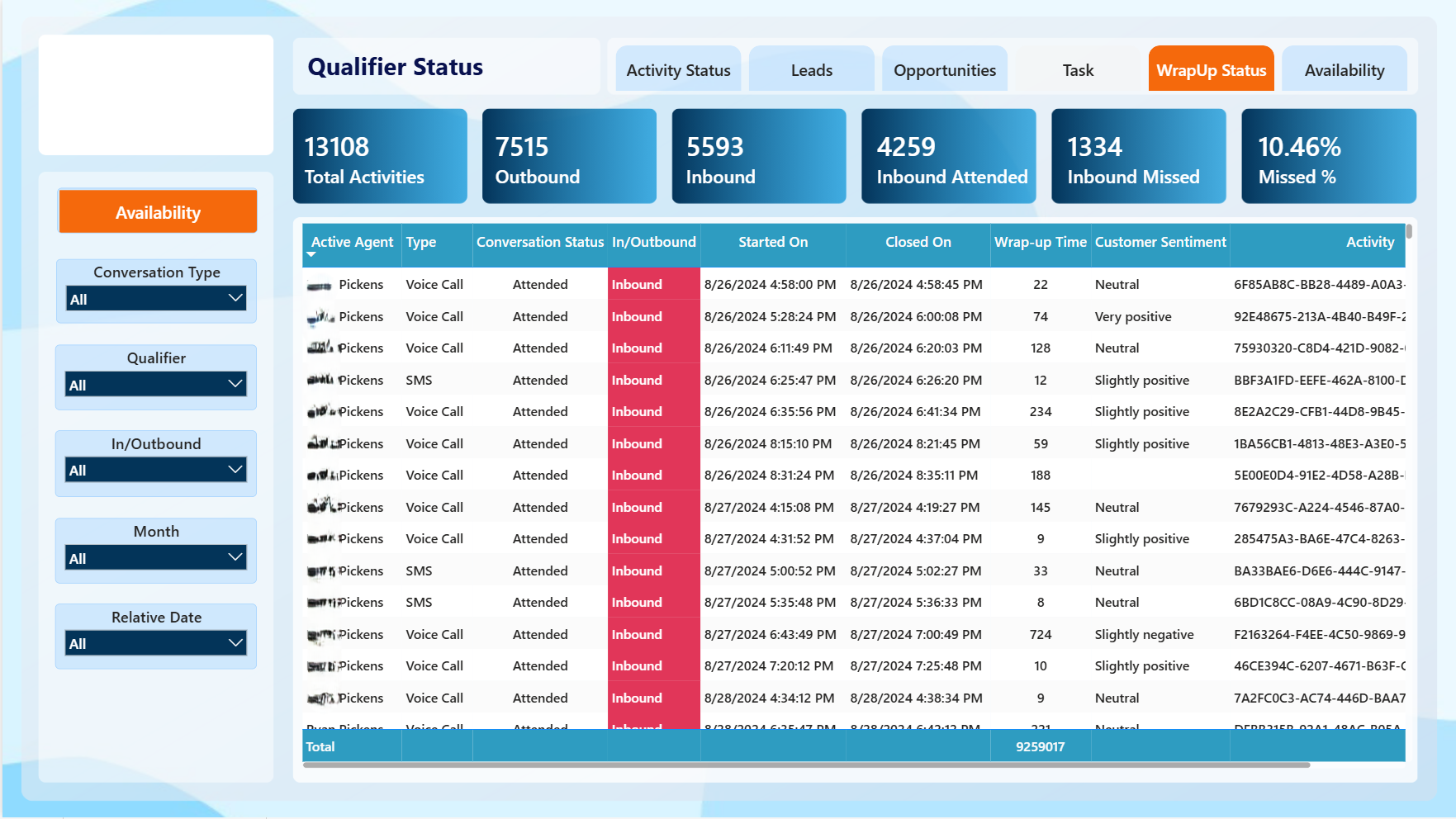This screenshot has width=1456, height=819.
Task: Select the Task tab
Action: coord(1078,69)
